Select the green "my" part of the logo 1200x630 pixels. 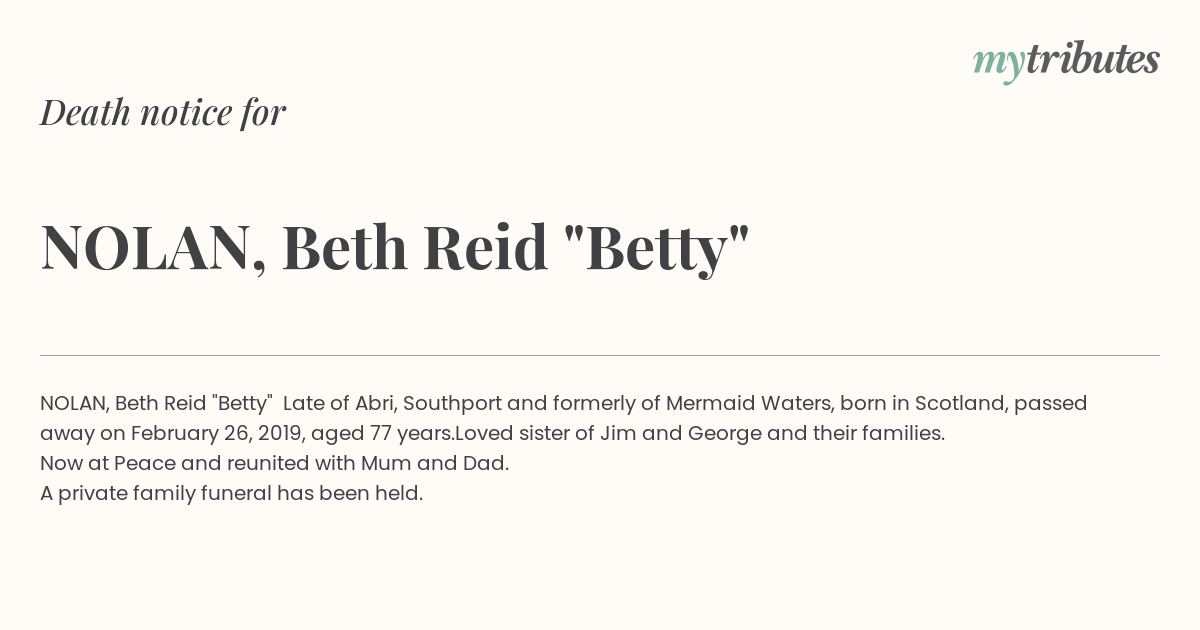point(998,64)
